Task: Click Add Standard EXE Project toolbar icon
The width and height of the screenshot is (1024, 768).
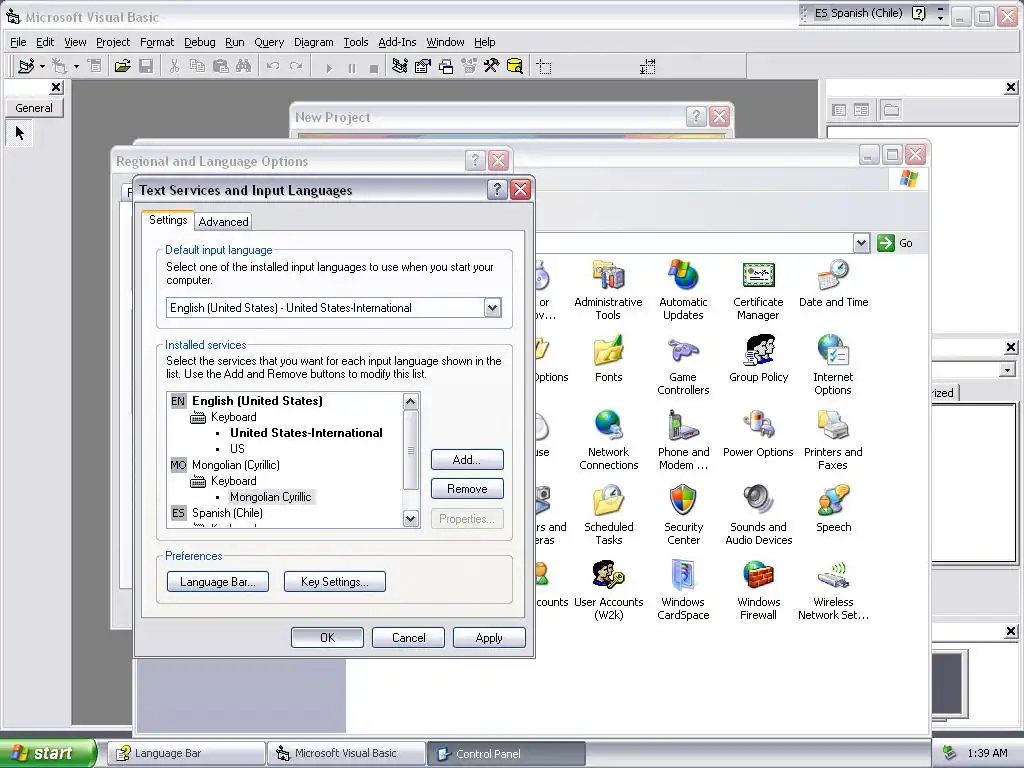Action: coord(26,66)
